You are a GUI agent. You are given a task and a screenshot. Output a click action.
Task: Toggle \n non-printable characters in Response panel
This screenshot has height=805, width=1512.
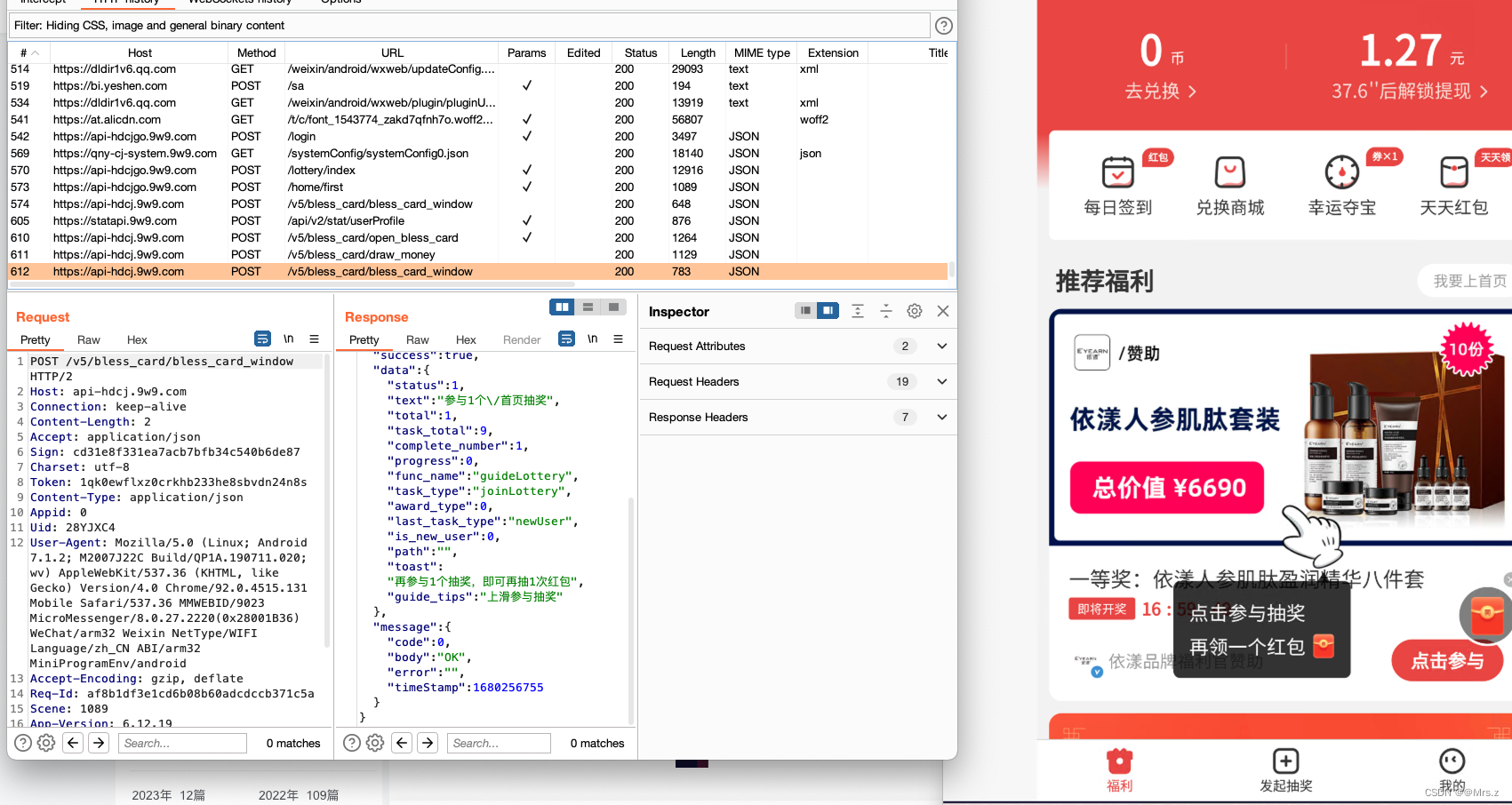592,339
